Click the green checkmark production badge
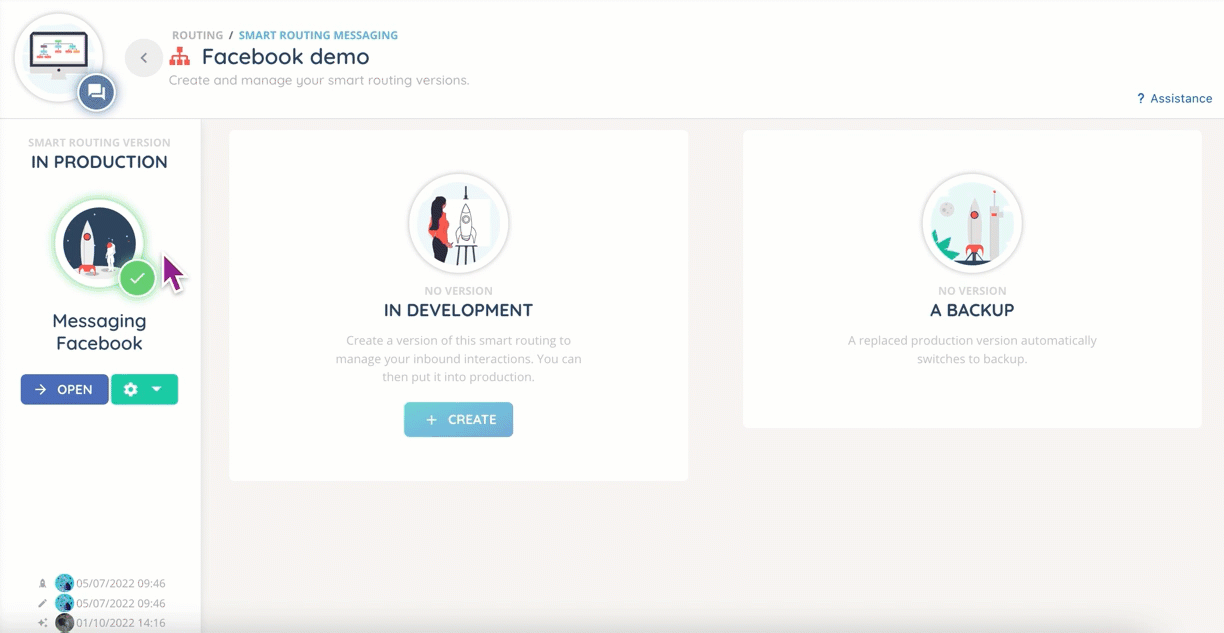Image resolution: width=1224 pixels, height=633 pixels. [x=138, y=278]
